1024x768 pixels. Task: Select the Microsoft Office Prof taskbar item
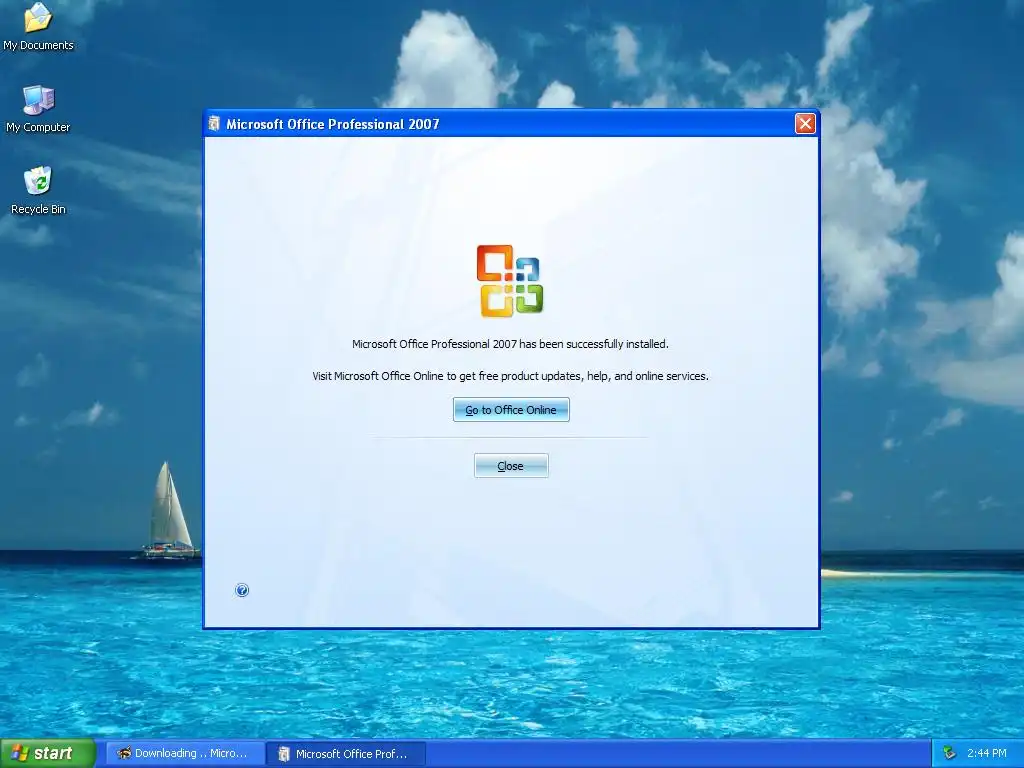point(347,754)
